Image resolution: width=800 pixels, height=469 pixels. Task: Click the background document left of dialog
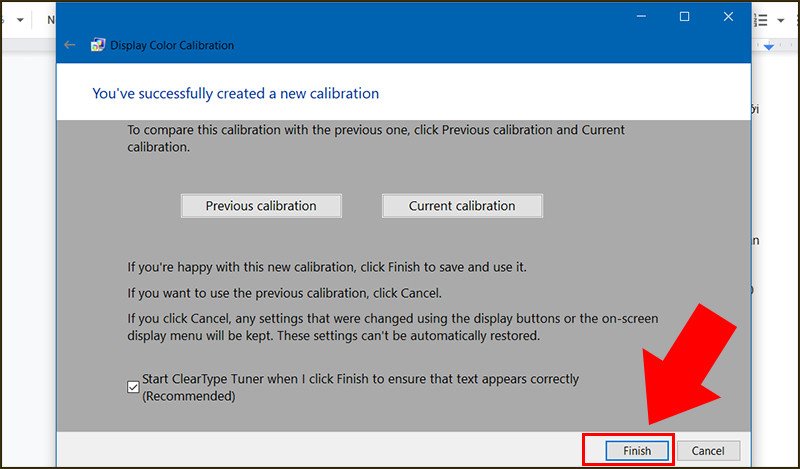(28, 250)
